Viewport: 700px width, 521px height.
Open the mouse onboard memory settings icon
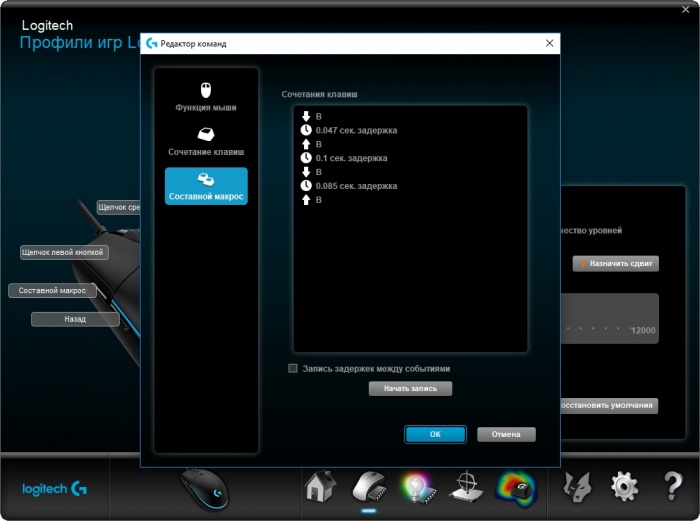click(369, 486)
